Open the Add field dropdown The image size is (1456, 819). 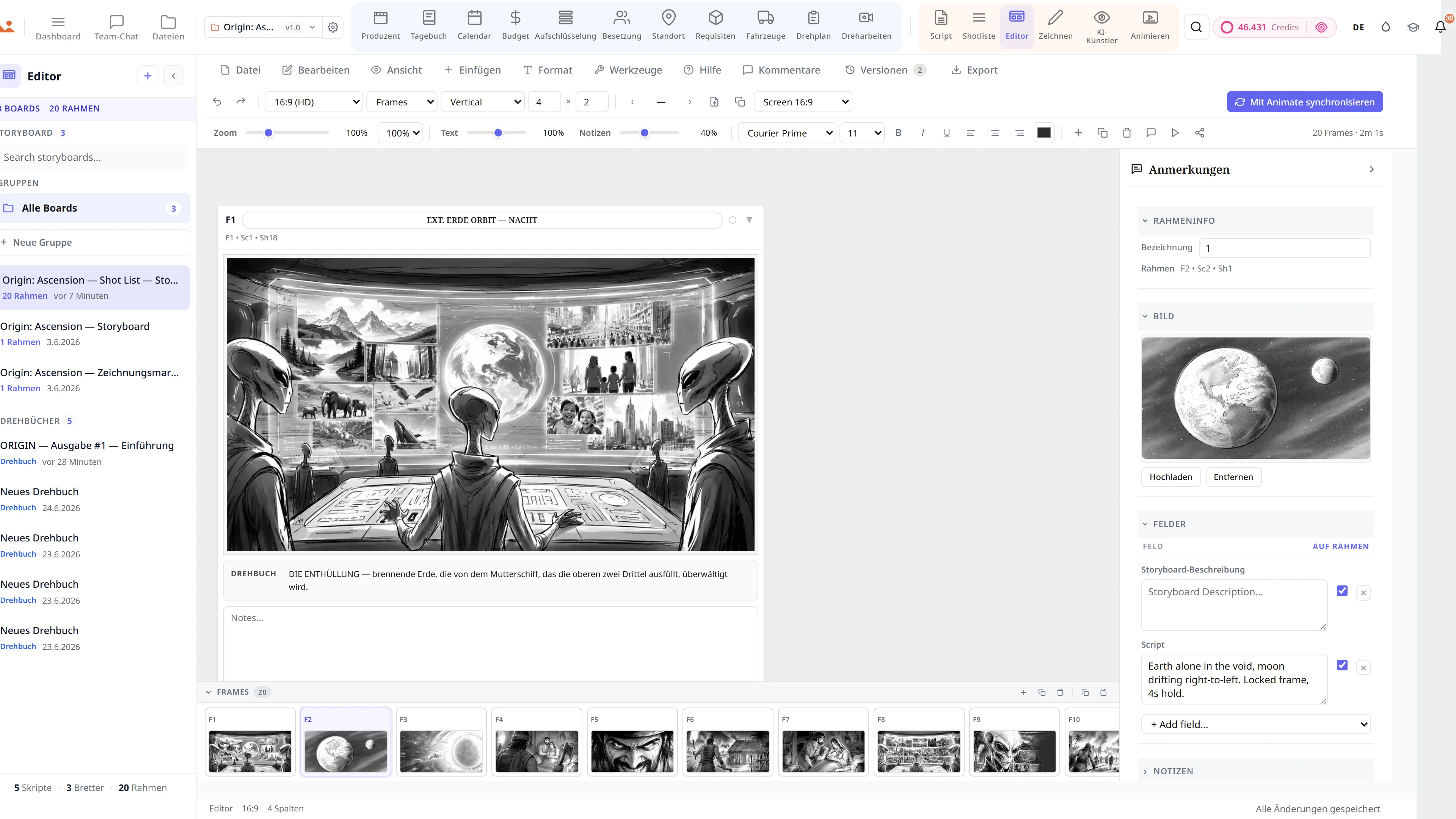[1256, 724]
